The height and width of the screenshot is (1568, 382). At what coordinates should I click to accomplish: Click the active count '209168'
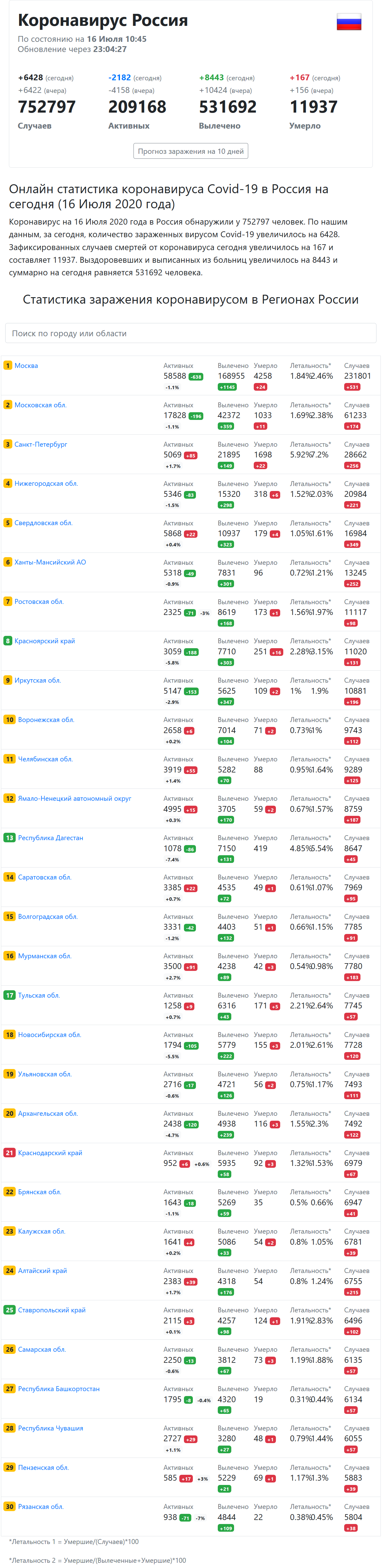pyautogui.click(x=137, y=107)
